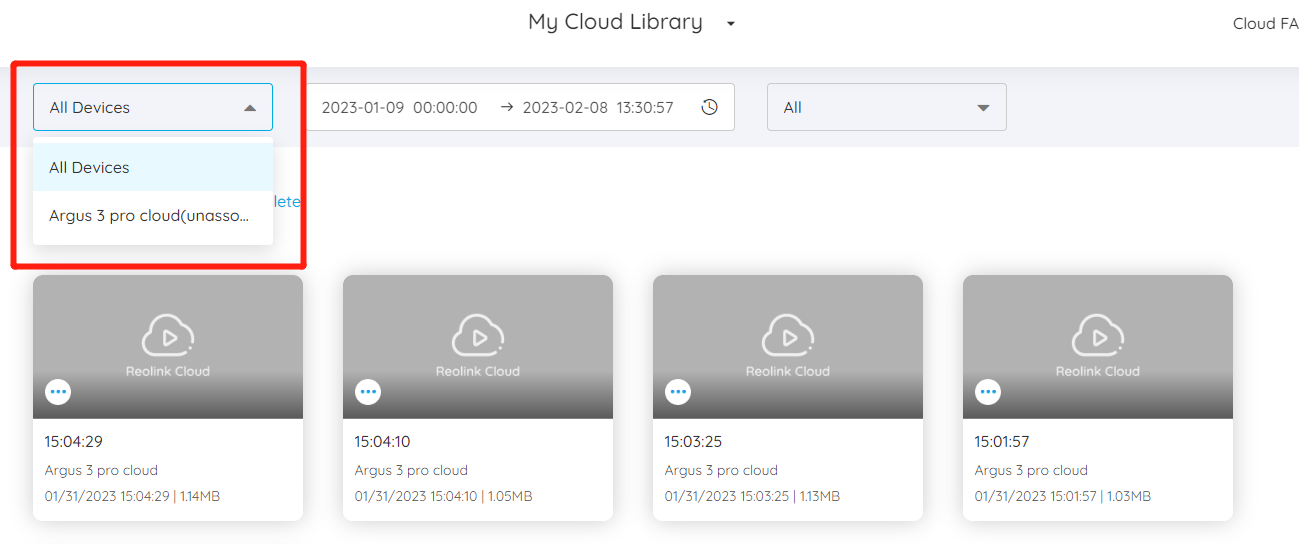Open the three-dot menu on the 15:04:10 video
Viewport: 1299px width, 544px height.
click(x=368, y=392)
